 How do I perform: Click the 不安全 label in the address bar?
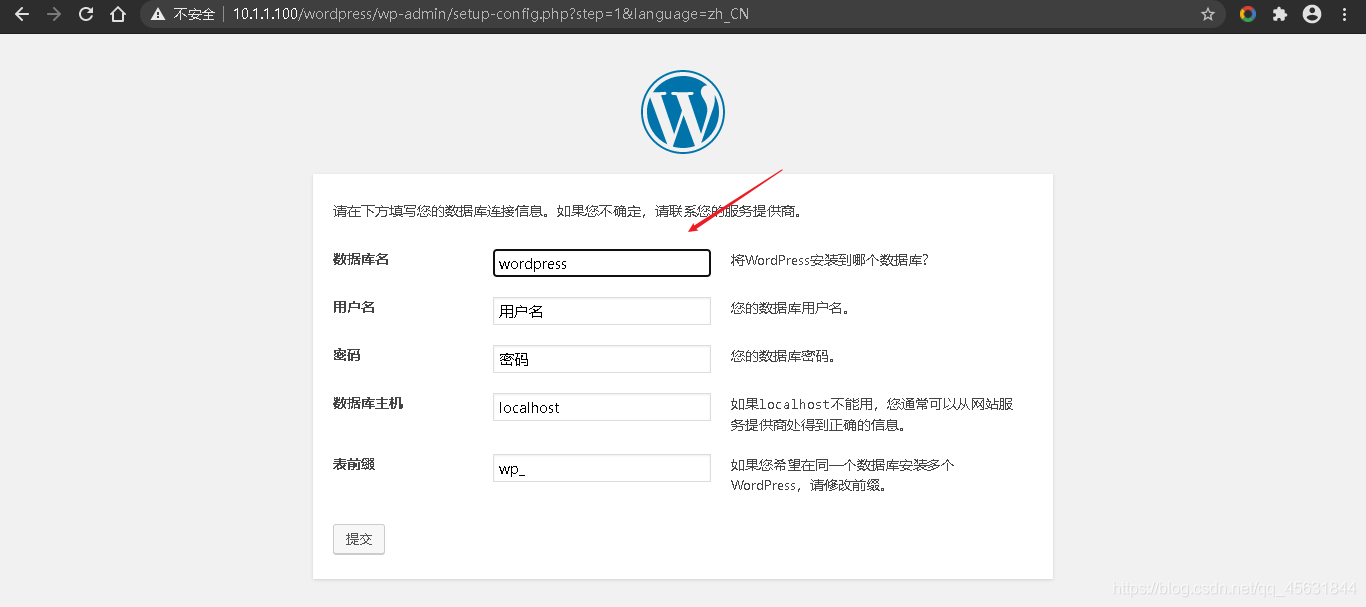click(x=194, y=14)
